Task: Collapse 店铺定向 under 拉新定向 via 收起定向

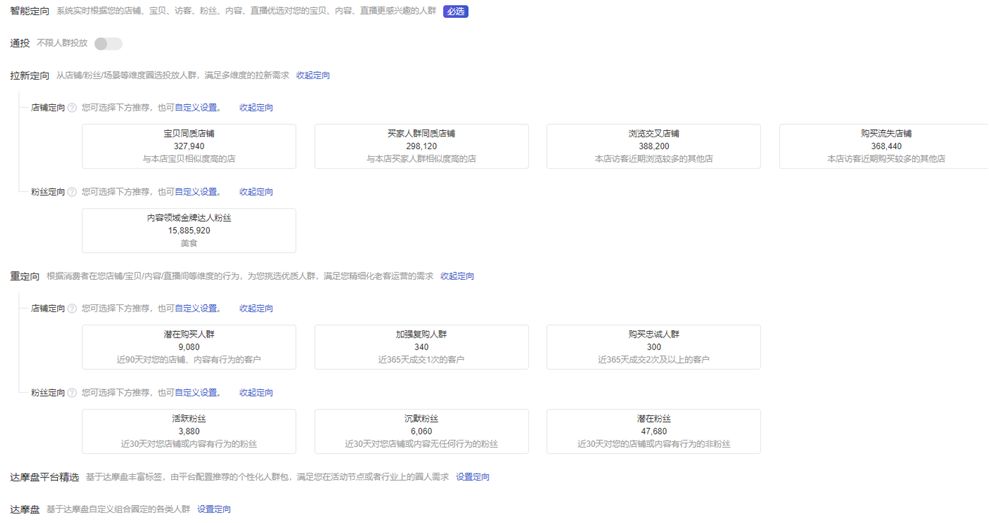Action: click(256, 108)
